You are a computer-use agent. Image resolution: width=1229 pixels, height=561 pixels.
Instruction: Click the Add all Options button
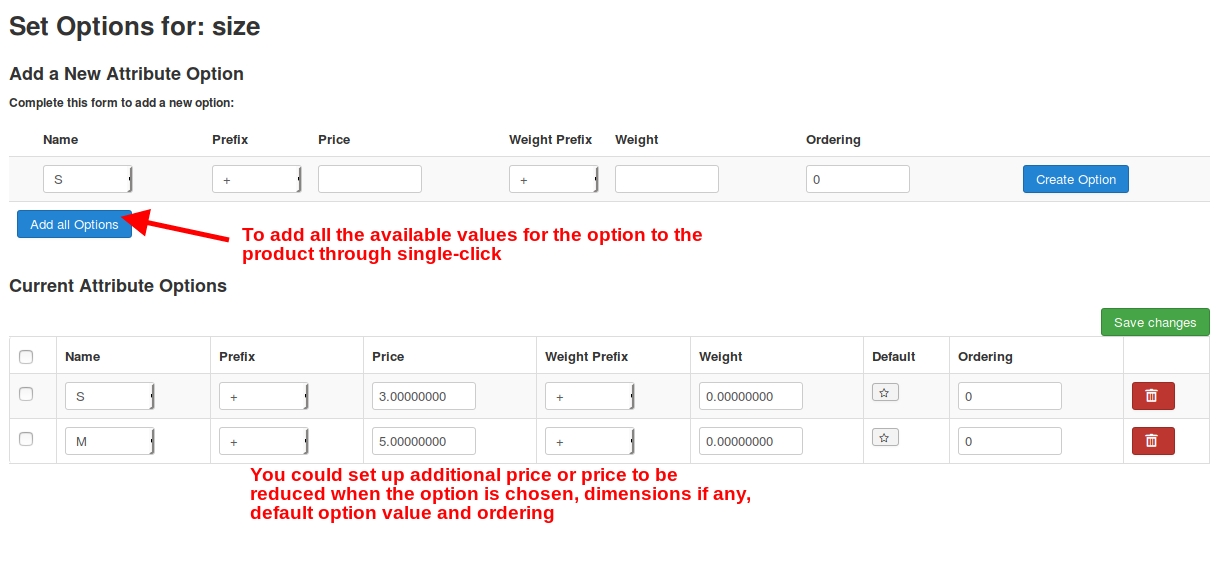(74, 224)
